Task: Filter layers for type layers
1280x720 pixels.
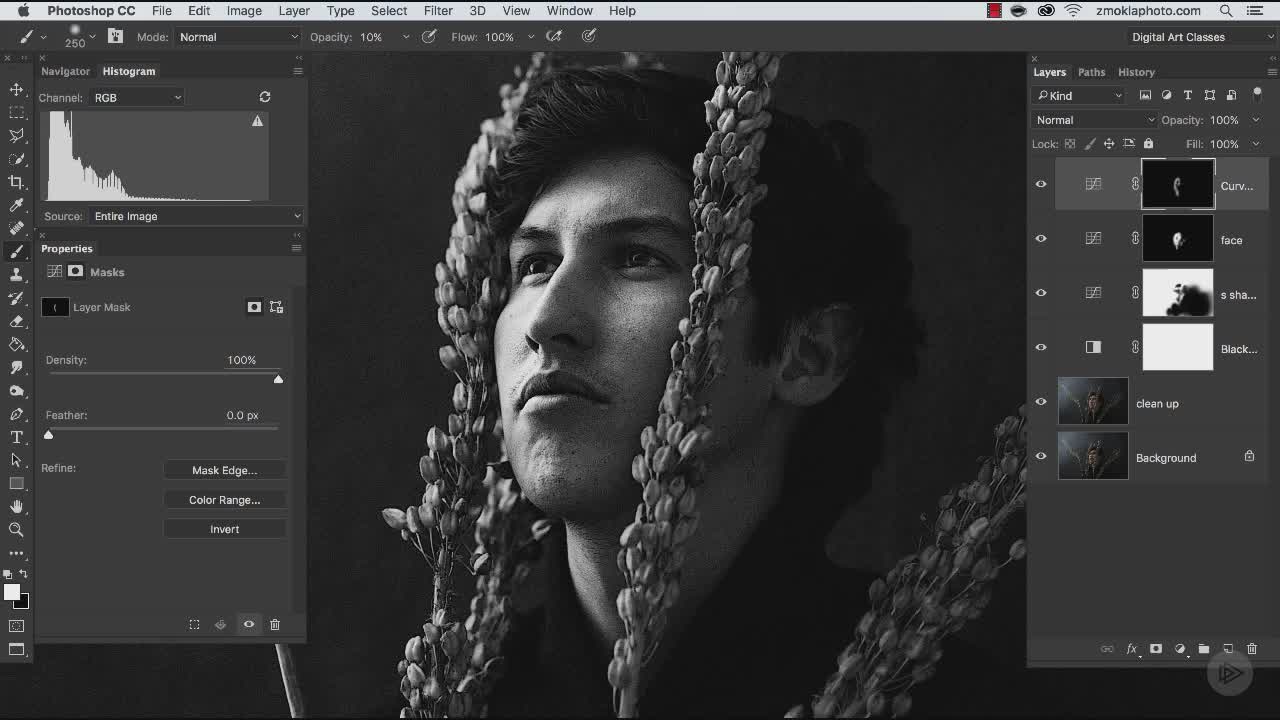Action: click(1188, 95)
